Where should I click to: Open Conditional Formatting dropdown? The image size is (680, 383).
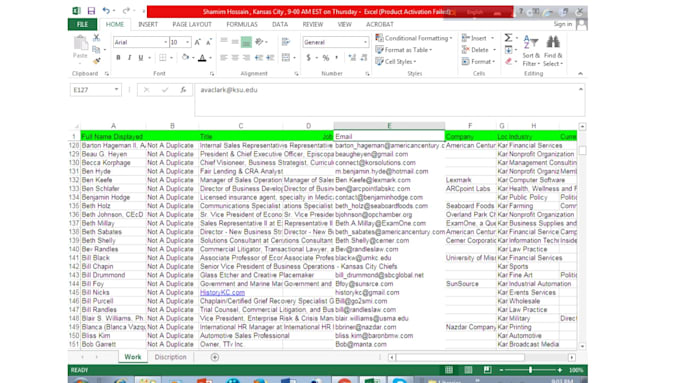click(x=414, y=38)
